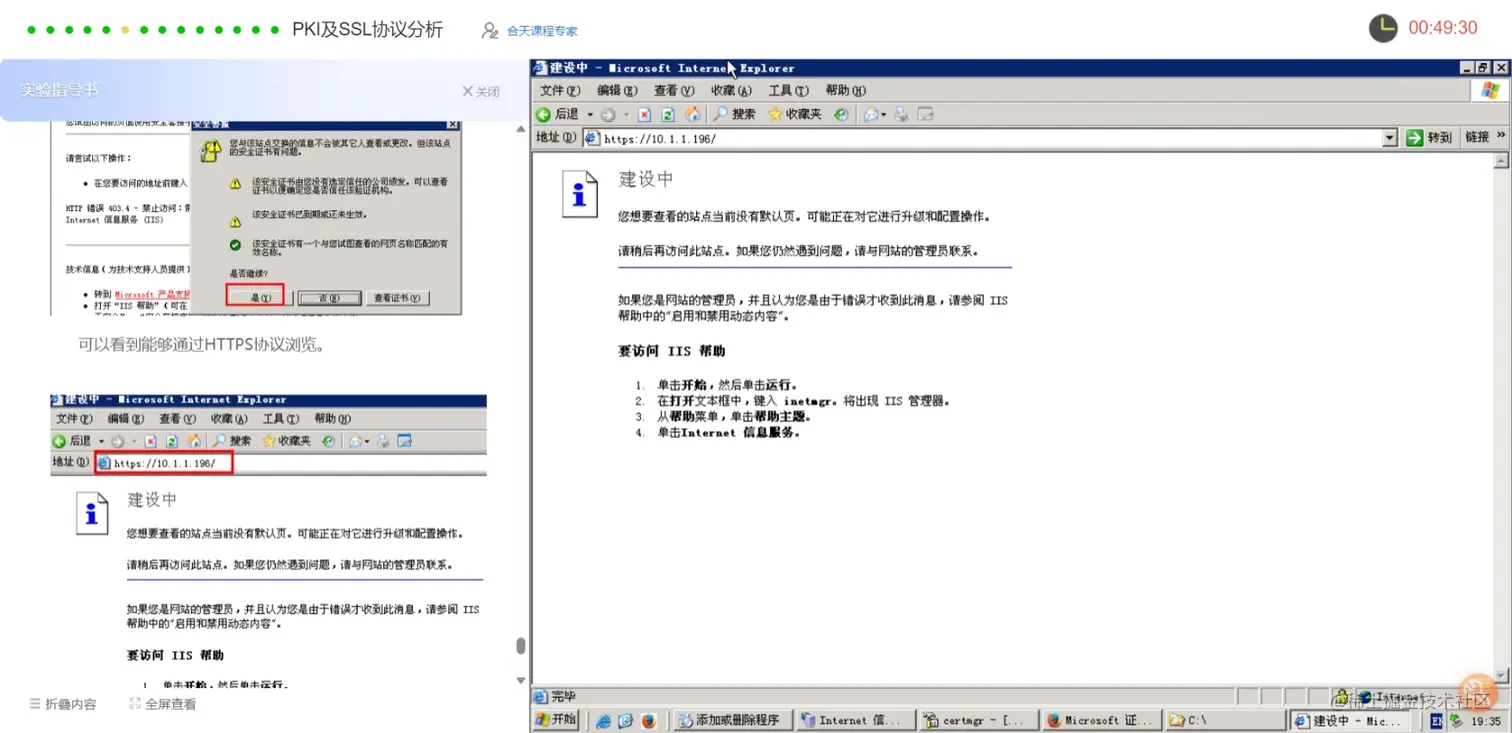Open the 工具(T) menu

[x=788, y=91]
